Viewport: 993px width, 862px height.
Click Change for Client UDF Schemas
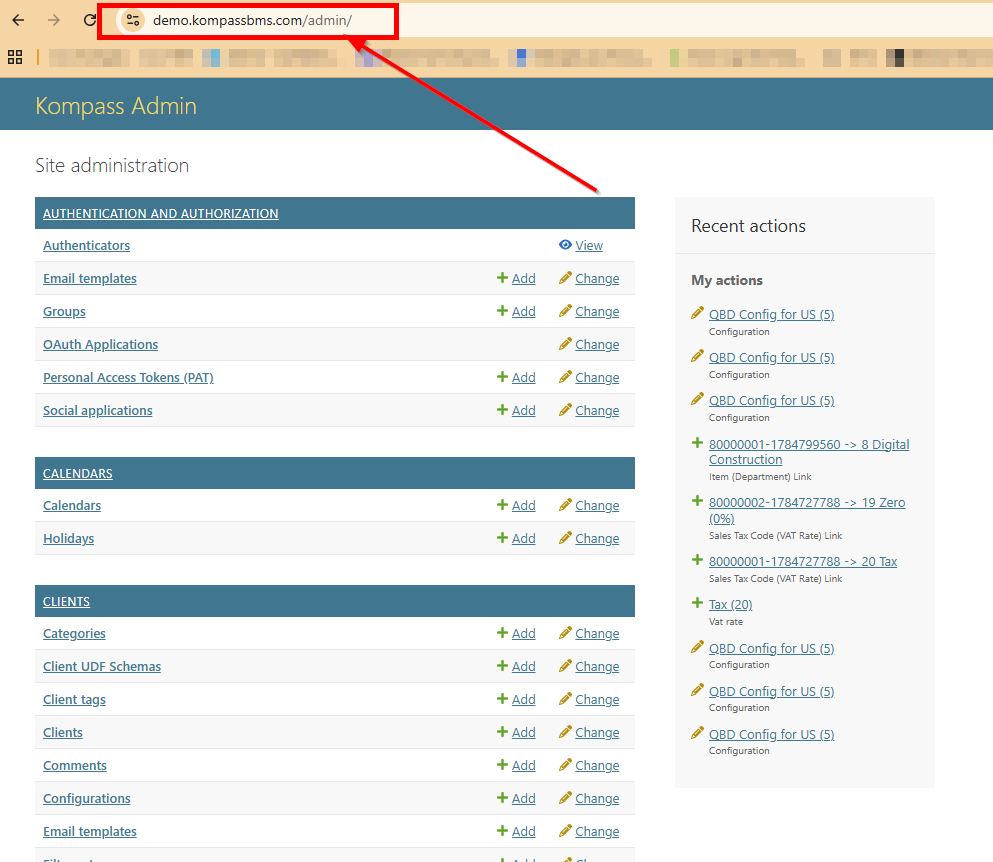pyautogui.click(x=589, y=666)
